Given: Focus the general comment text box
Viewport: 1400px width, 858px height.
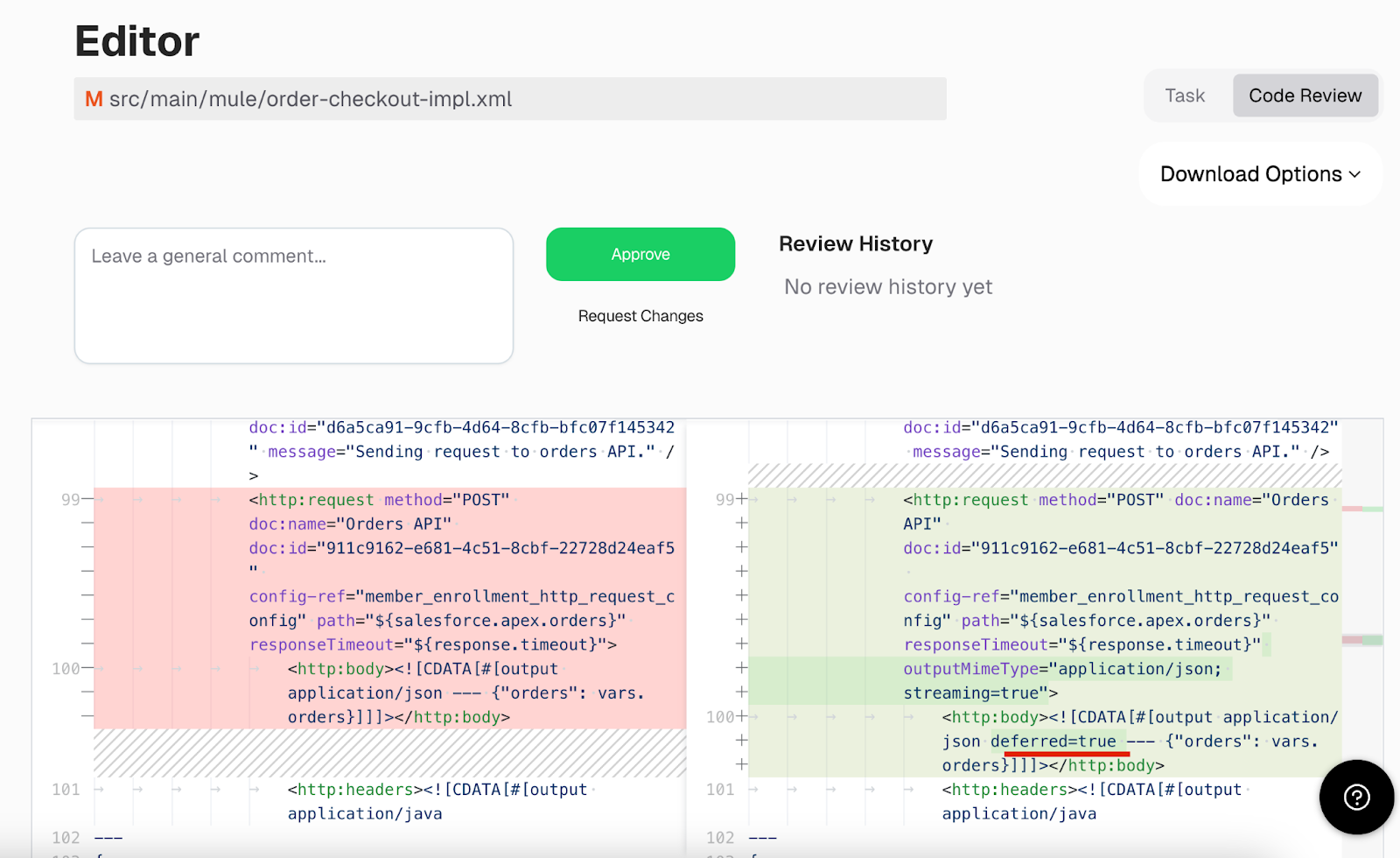Looking at the screenshot, I should (294, 296).
